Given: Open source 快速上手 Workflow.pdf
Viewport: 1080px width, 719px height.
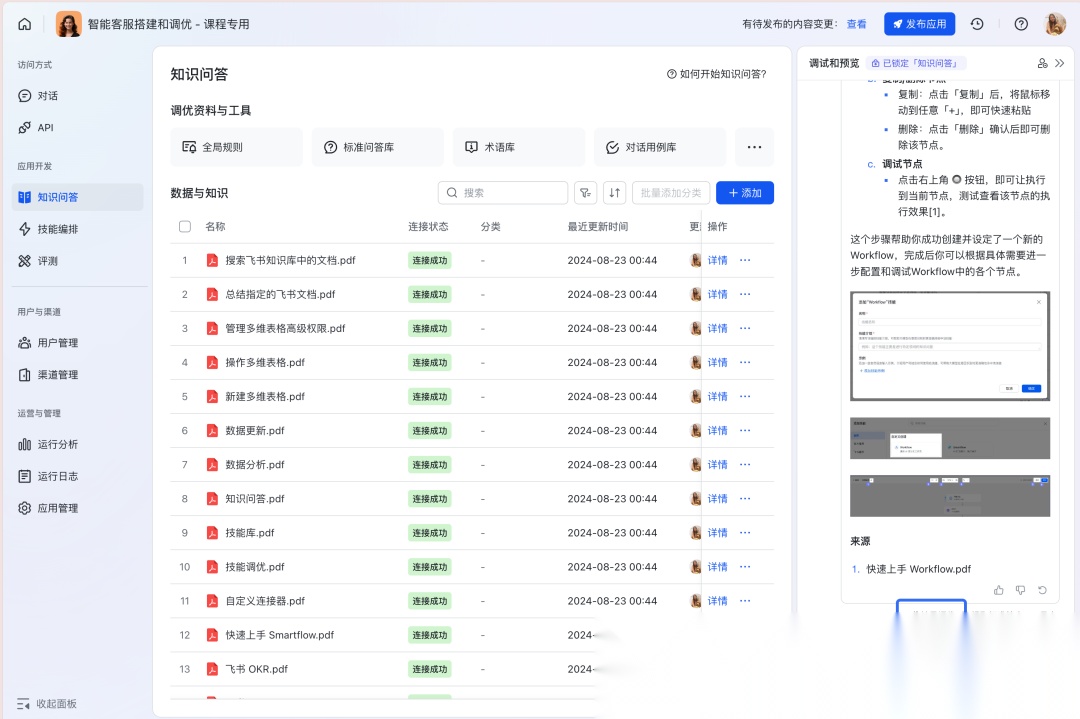Looking at the screenshot, I should [918, 569].
